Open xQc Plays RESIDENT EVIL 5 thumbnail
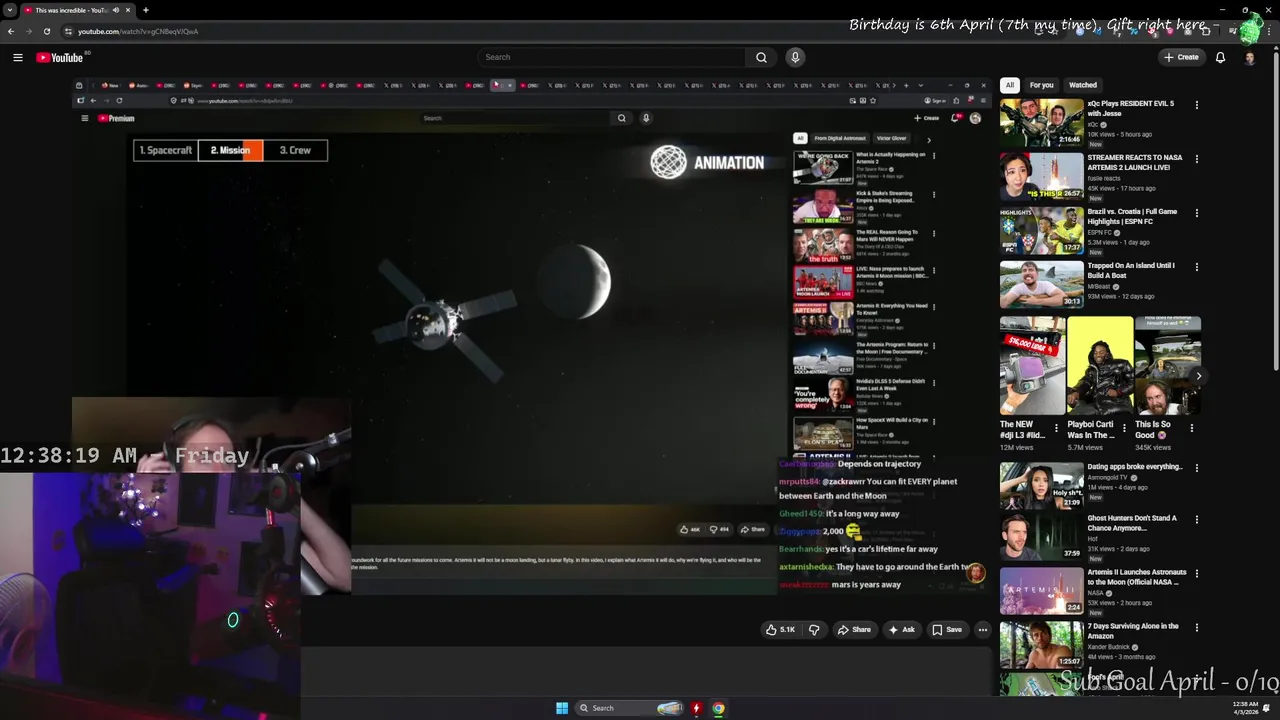 [x=1041, y=122]
